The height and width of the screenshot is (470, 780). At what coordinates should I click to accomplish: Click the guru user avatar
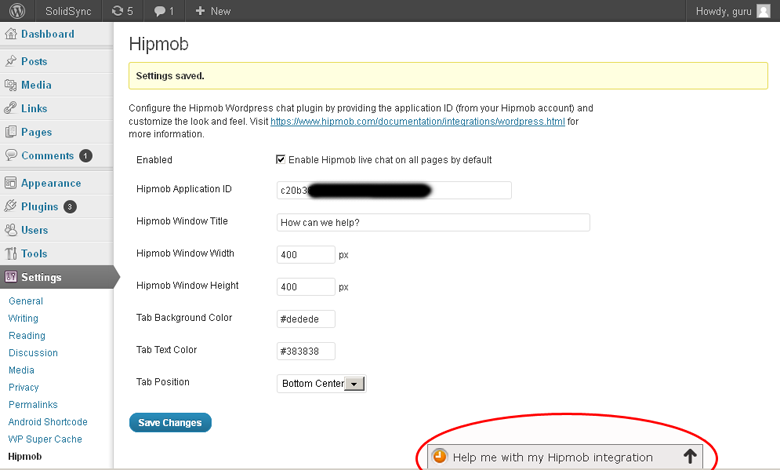click(x=764, y=11)
